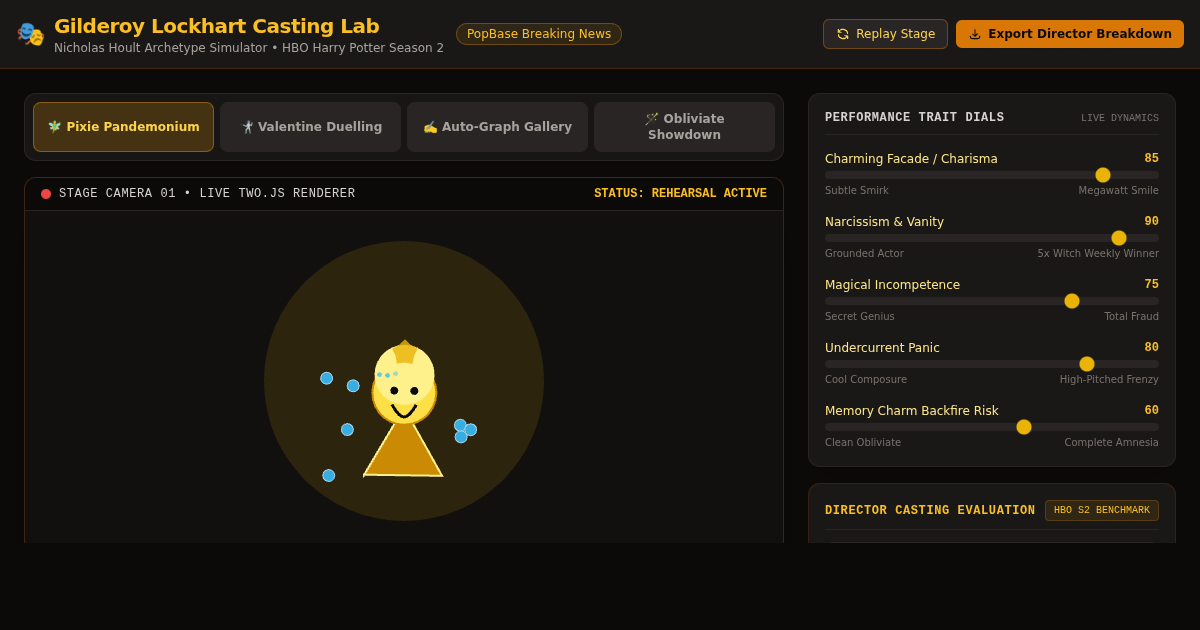Click the 'Clean Obliviate' label
This screenshot has width=1200, height=630.
coord(863,442)
